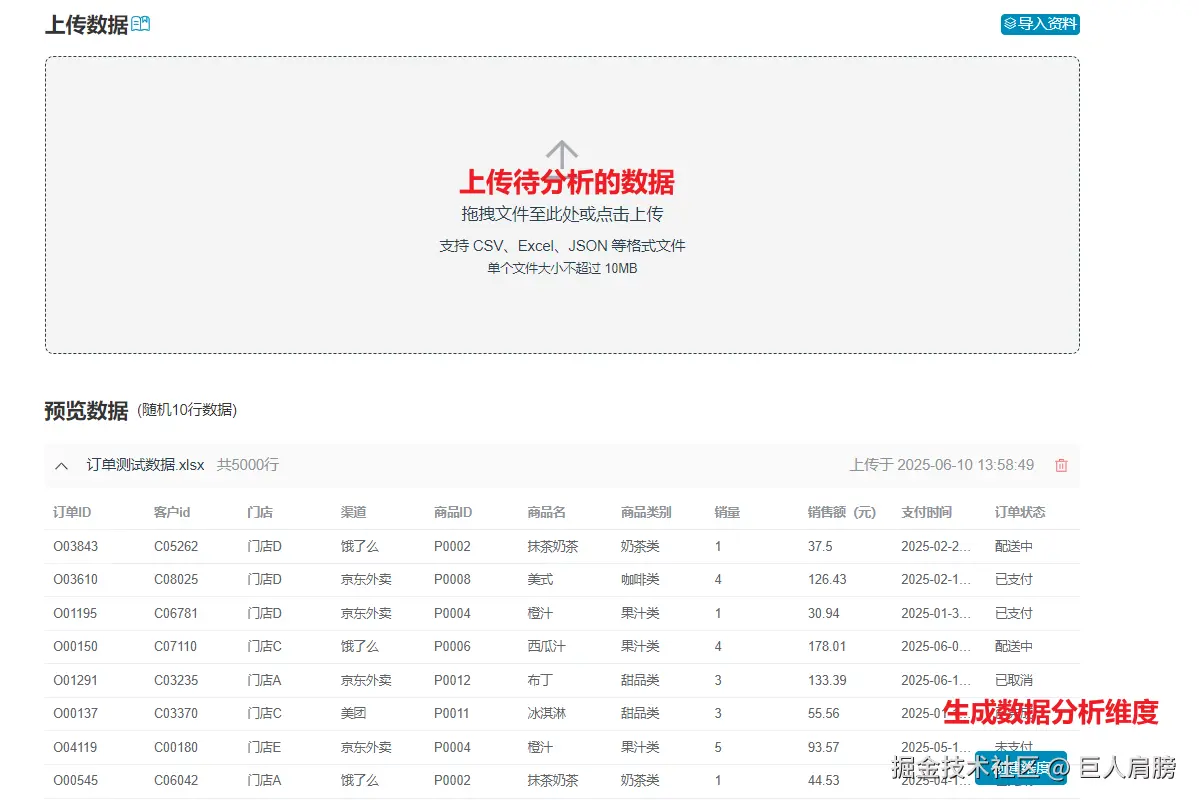Click customer ID C06781
This screenshot has width=1199, height=804.
click(176, 614)
